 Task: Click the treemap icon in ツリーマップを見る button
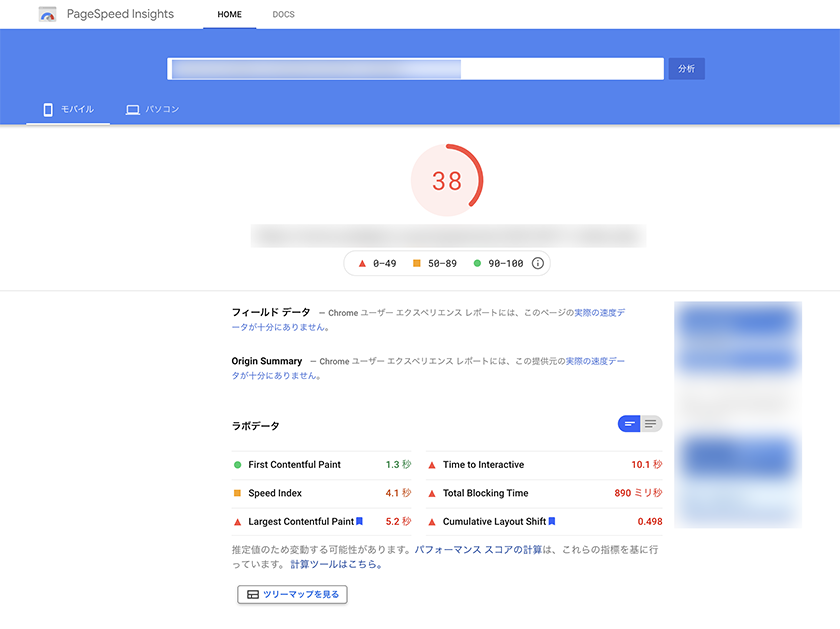coord(253,594)
